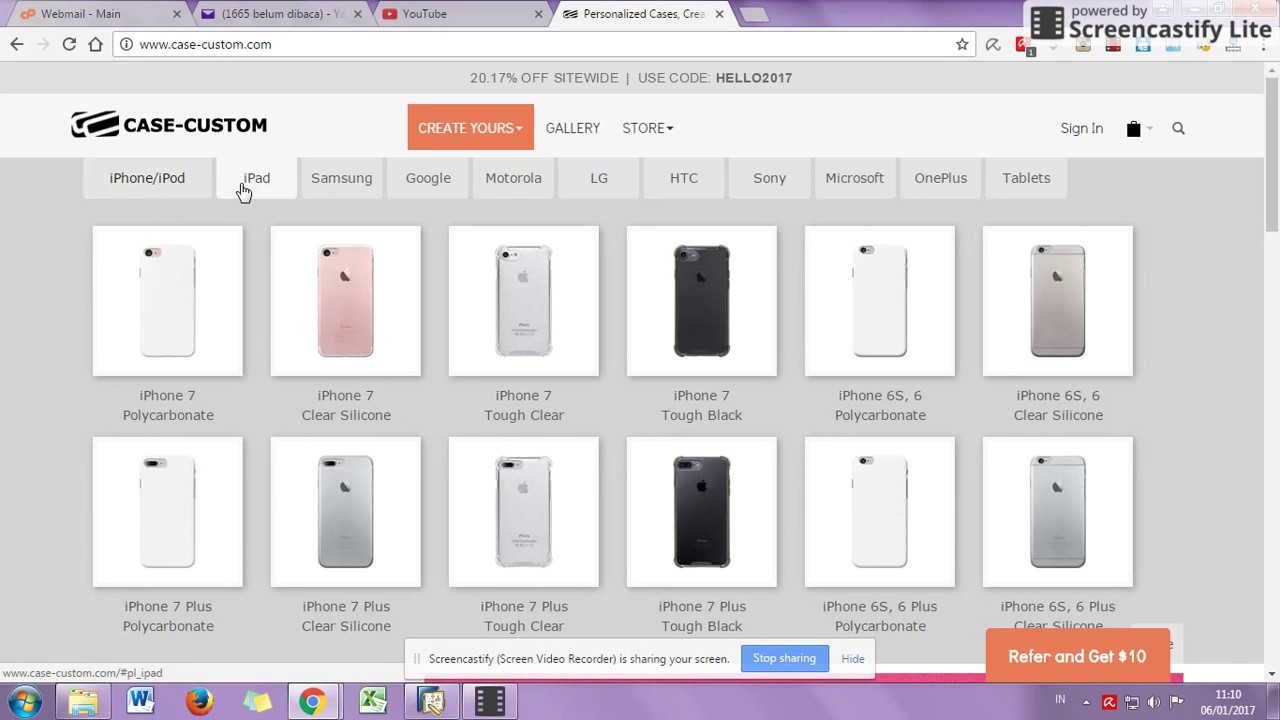The width and height of the screenshot is (1280, 720).
Task: Select the iPhone/iPod category tab
Action: [x=147, y=178]
